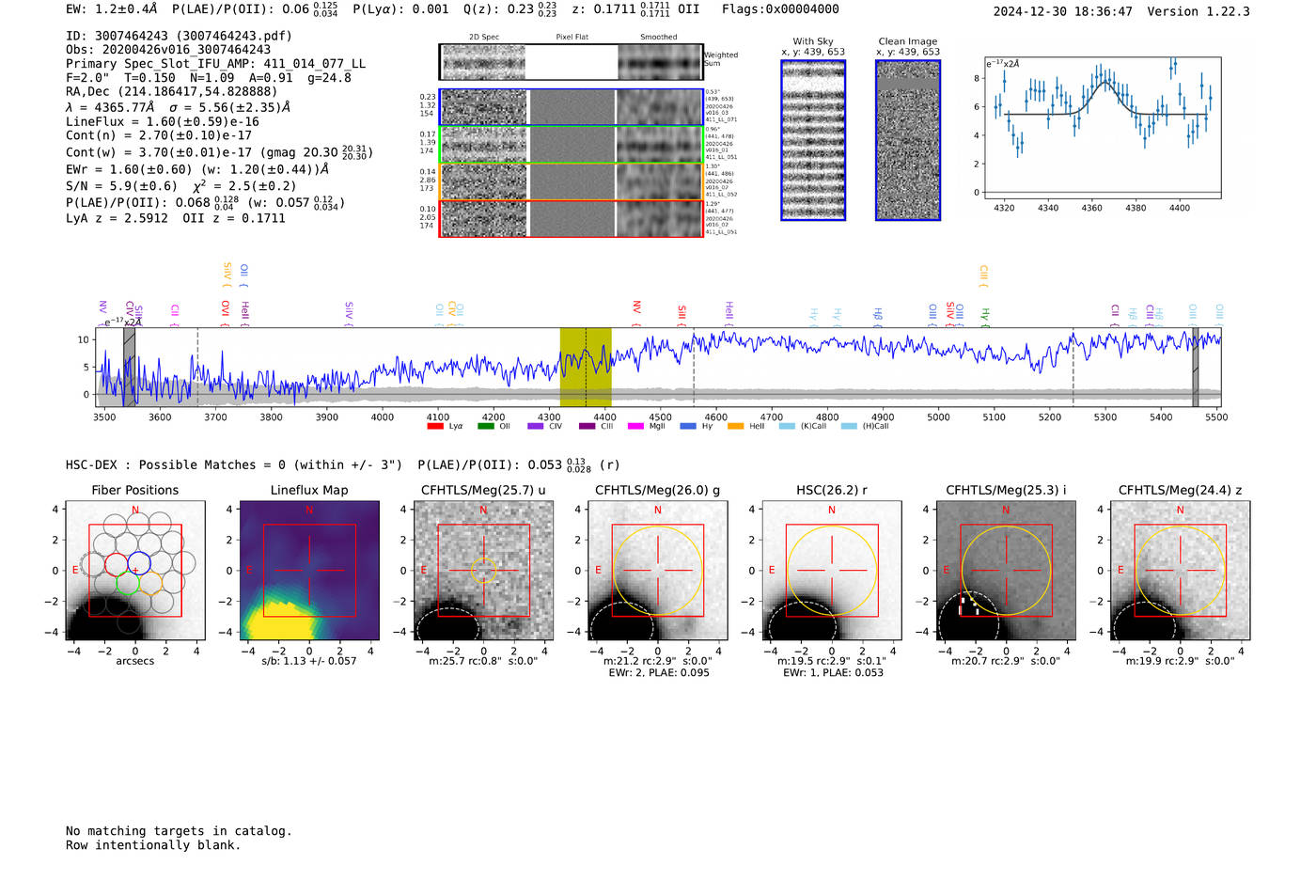Screen dimensions: 1316x896
Task: Click the "Row intentionally blank." note
Action: click(153, 845)
